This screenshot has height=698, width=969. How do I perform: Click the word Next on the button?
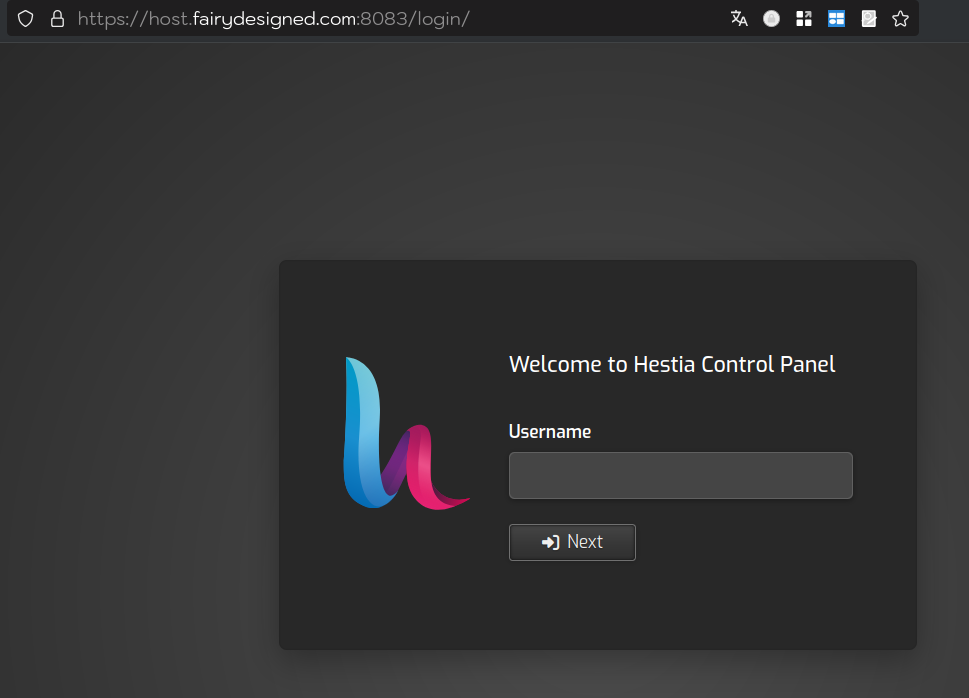tap(585, 542)
